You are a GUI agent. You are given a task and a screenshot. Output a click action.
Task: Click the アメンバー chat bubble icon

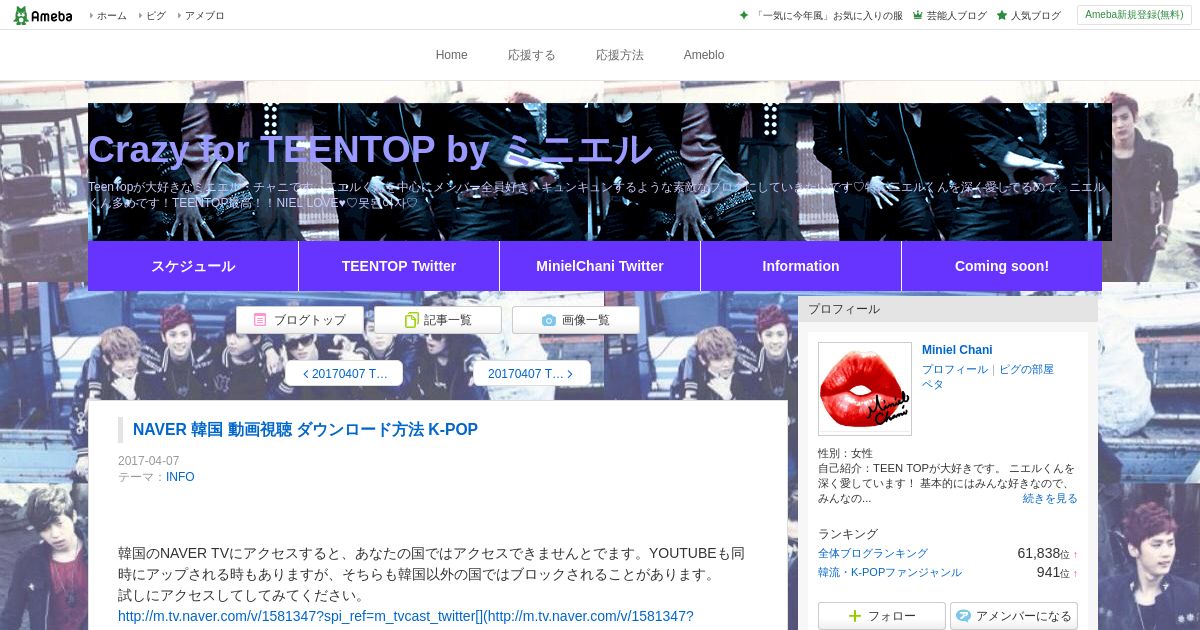(x=963, y=616)
